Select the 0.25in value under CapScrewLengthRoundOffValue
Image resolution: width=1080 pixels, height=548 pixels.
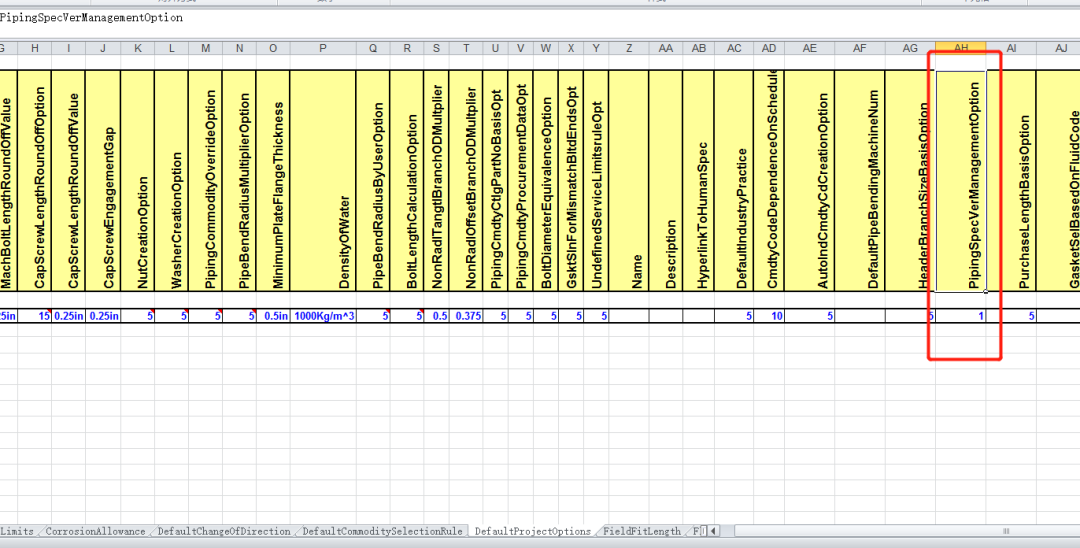coord(69,316)
